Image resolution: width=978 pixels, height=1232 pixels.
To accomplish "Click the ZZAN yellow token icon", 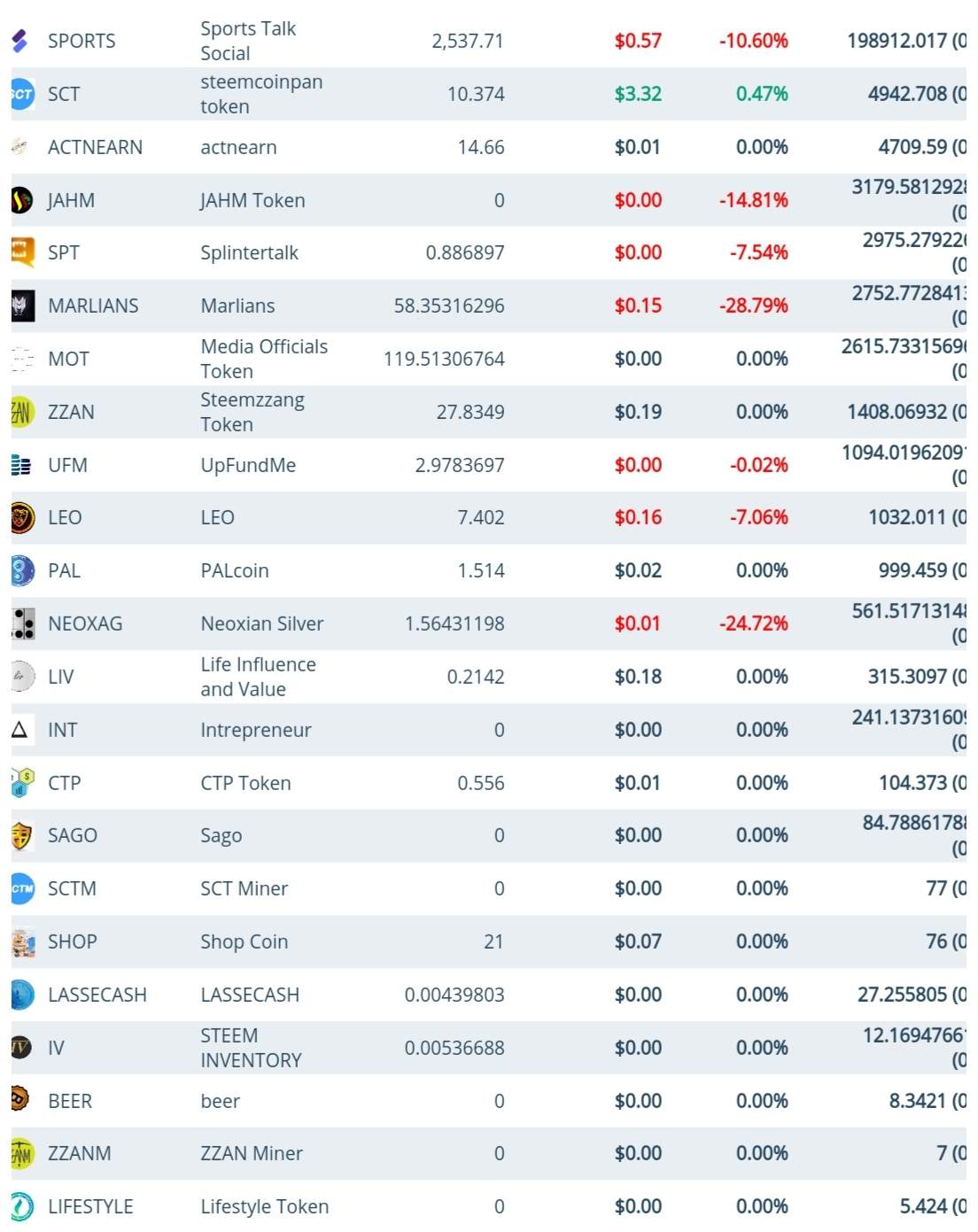I will [x=22, y=412].
